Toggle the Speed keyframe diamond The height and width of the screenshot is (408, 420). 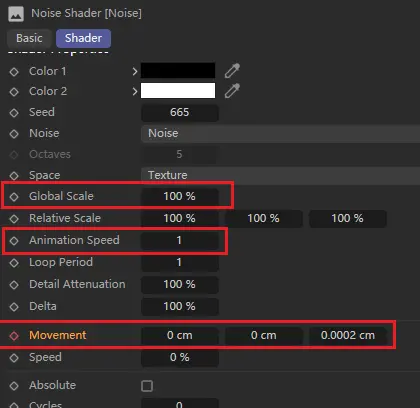pyautogui.click(x=14, y=358)
